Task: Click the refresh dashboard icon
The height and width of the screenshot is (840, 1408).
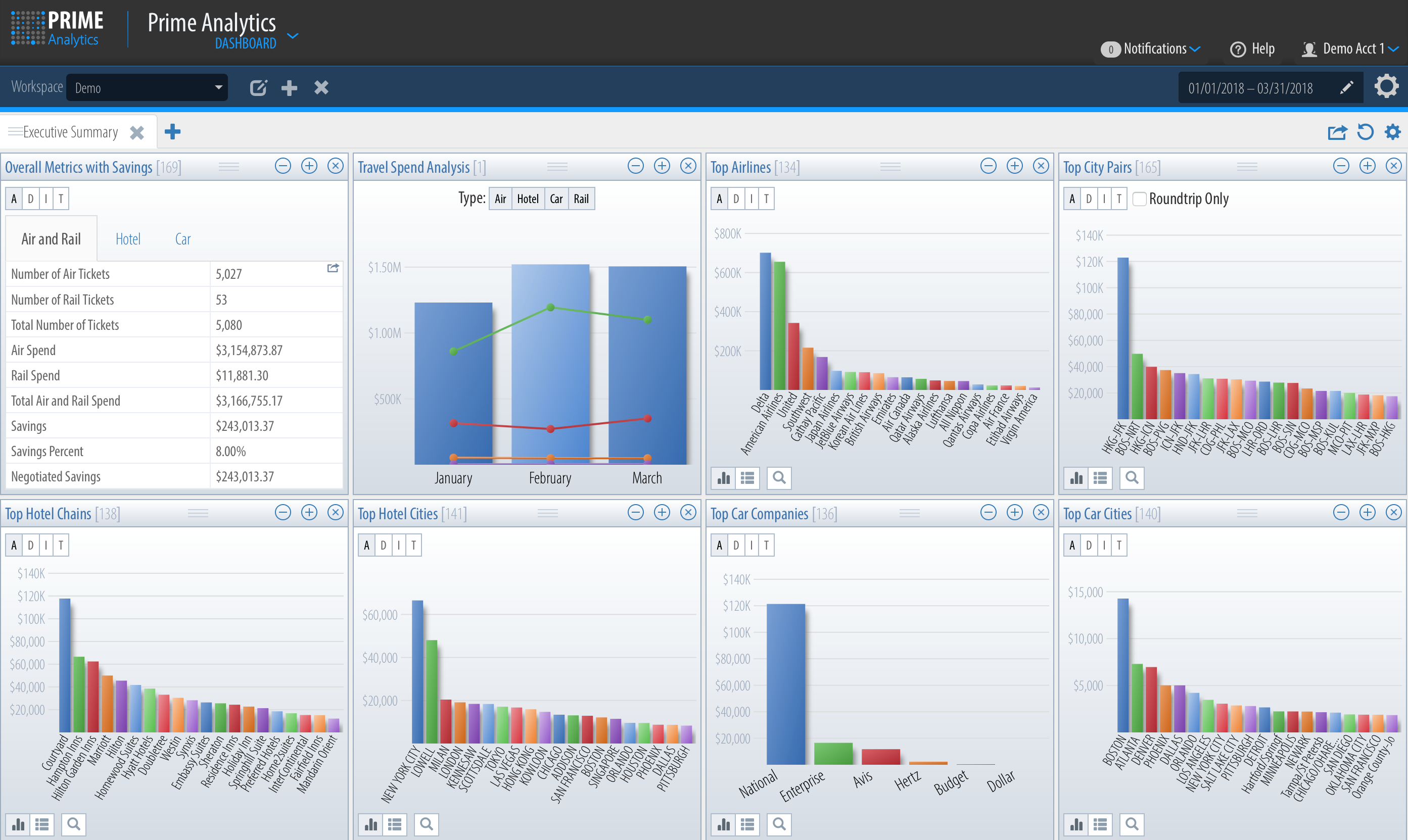Action: click(x=1366, y=132)
